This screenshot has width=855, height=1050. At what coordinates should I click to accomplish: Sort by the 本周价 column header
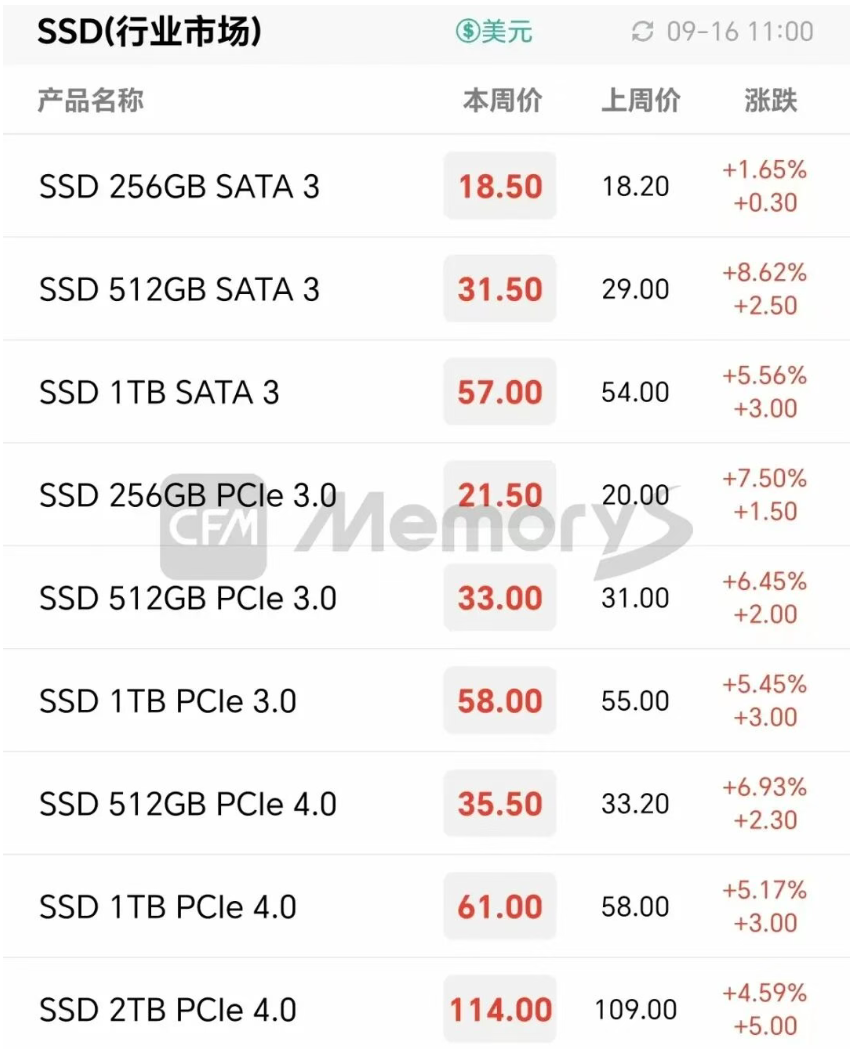click(x=502, y=101)
